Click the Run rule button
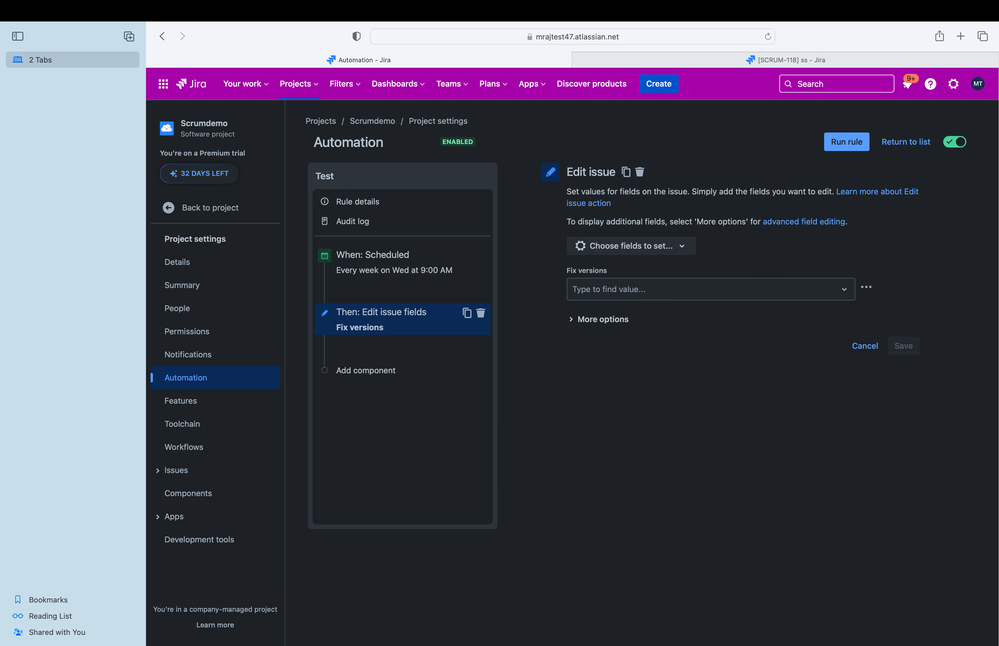Viewport: 999px width, 646px height. coord(846,141)
